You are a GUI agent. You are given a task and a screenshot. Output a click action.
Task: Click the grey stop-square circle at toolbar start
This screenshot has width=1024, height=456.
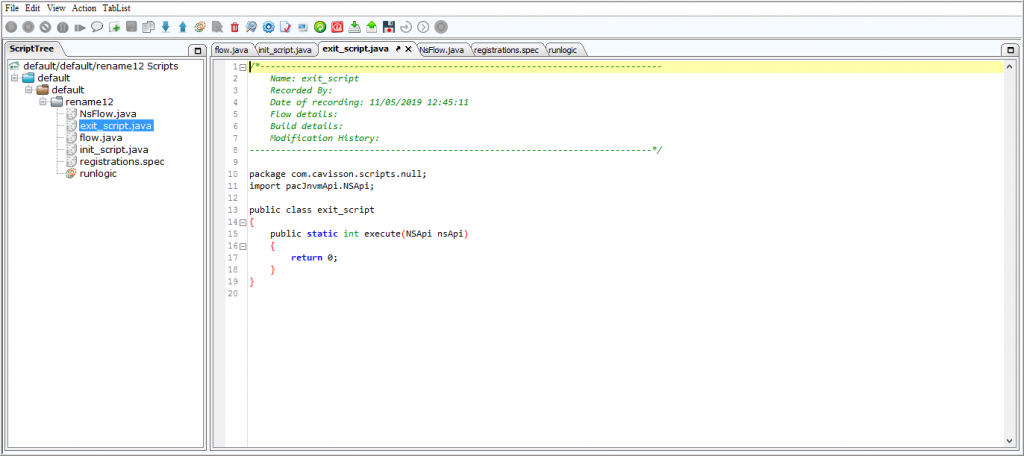pos(28,27)
